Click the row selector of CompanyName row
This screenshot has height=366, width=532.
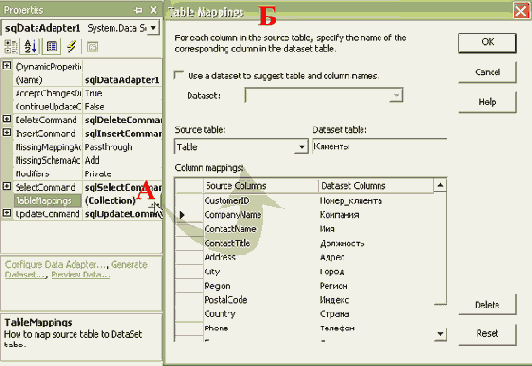189,215
